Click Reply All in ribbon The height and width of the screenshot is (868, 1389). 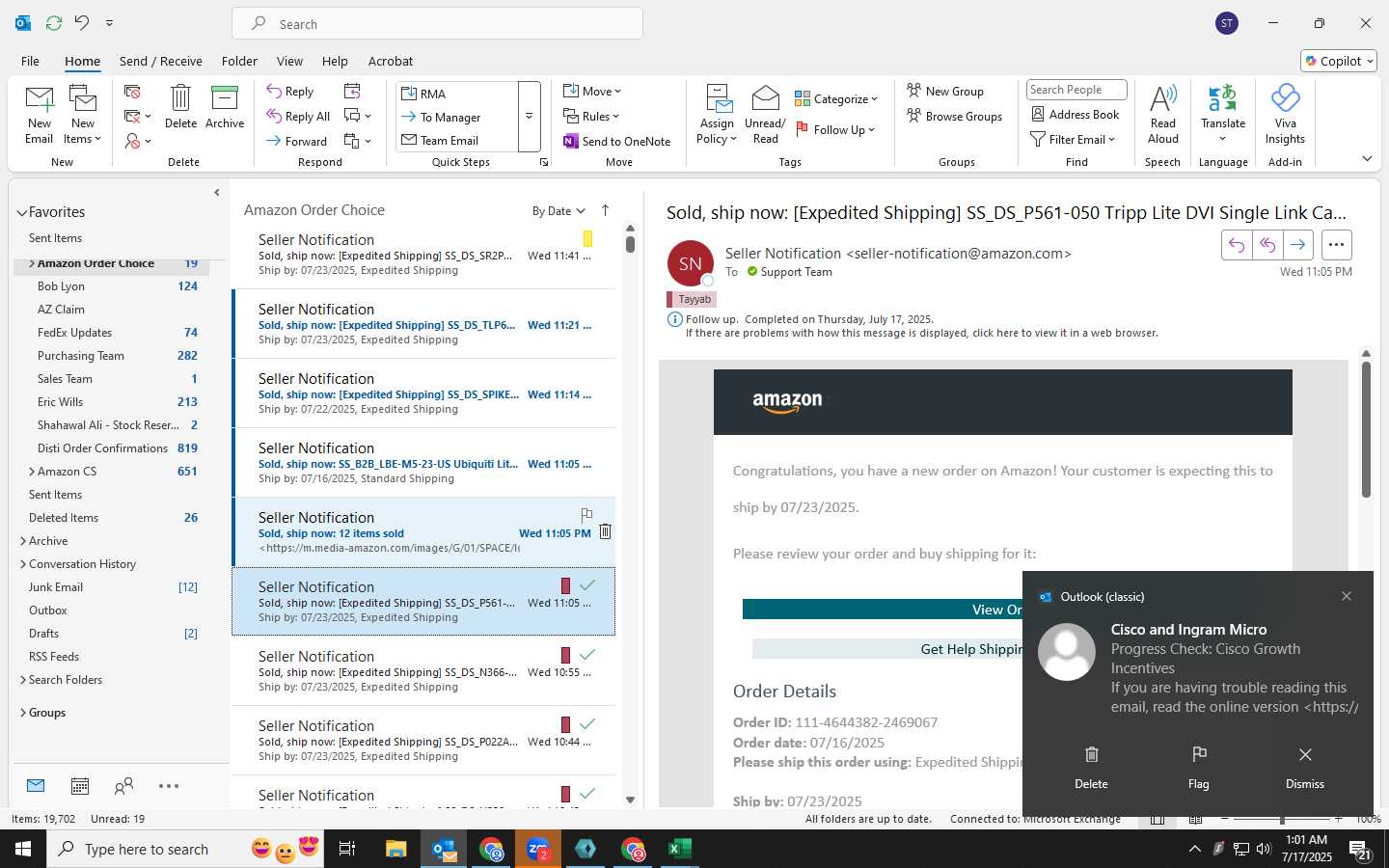click(x=298, y=117)
